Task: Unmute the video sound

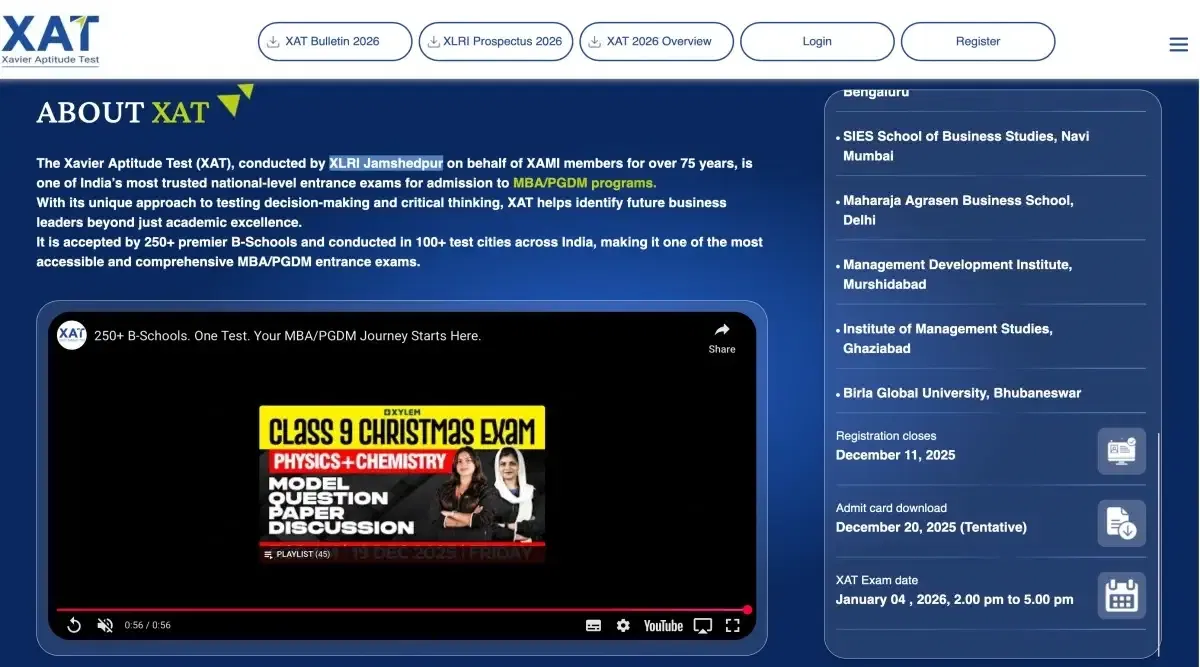Action: pyautogui.click(x=104, y=625)
